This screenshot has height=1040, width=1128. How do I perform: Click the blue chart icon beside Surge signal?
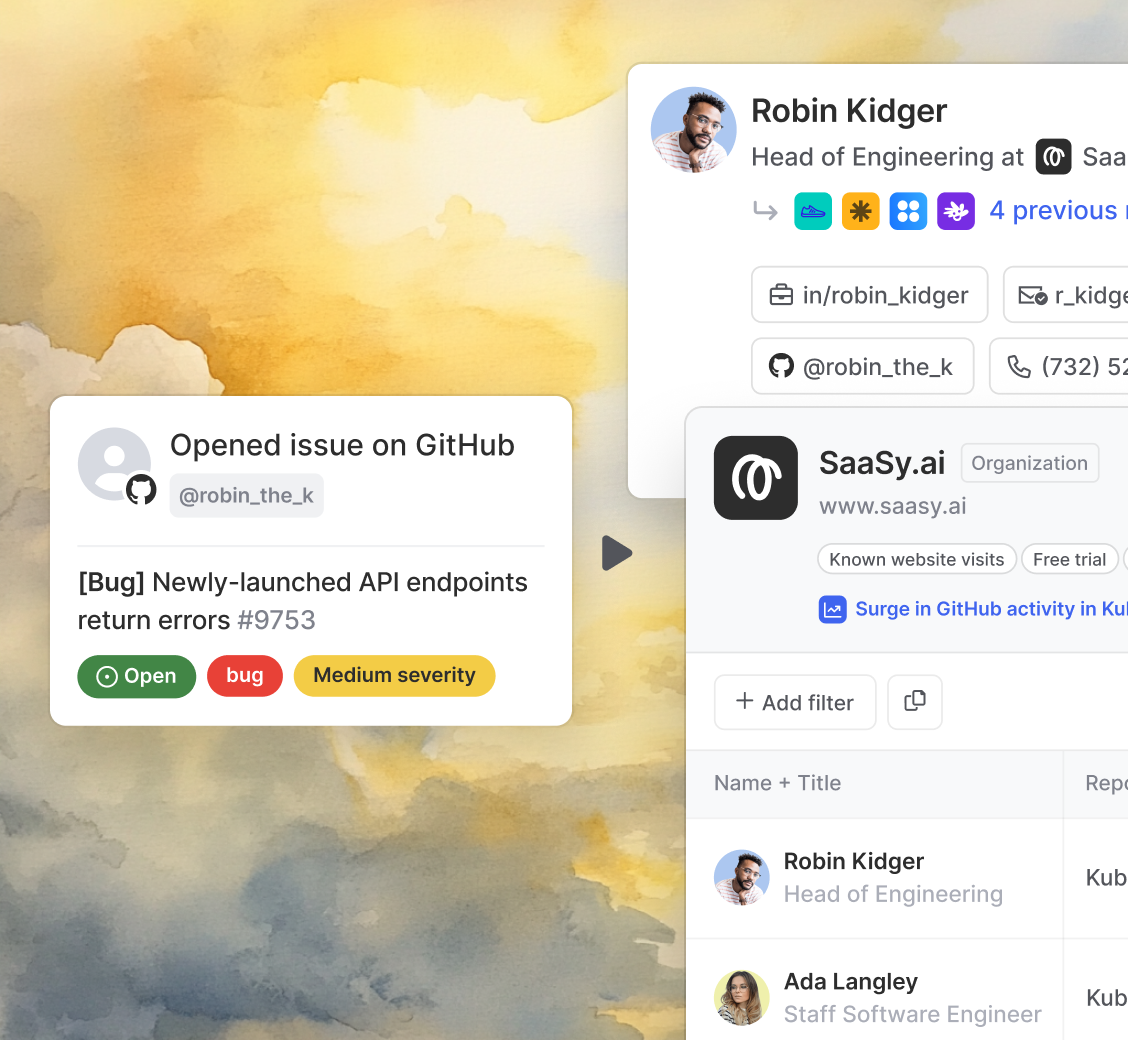click(x=832, y=609)
